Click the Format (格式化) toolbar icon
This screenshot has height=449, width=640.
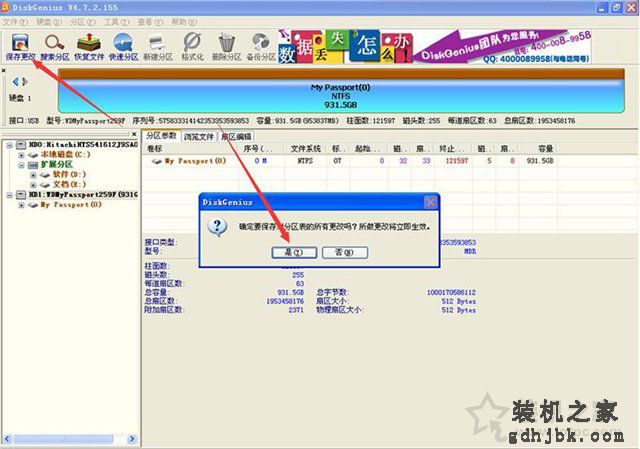pos(192,47)
